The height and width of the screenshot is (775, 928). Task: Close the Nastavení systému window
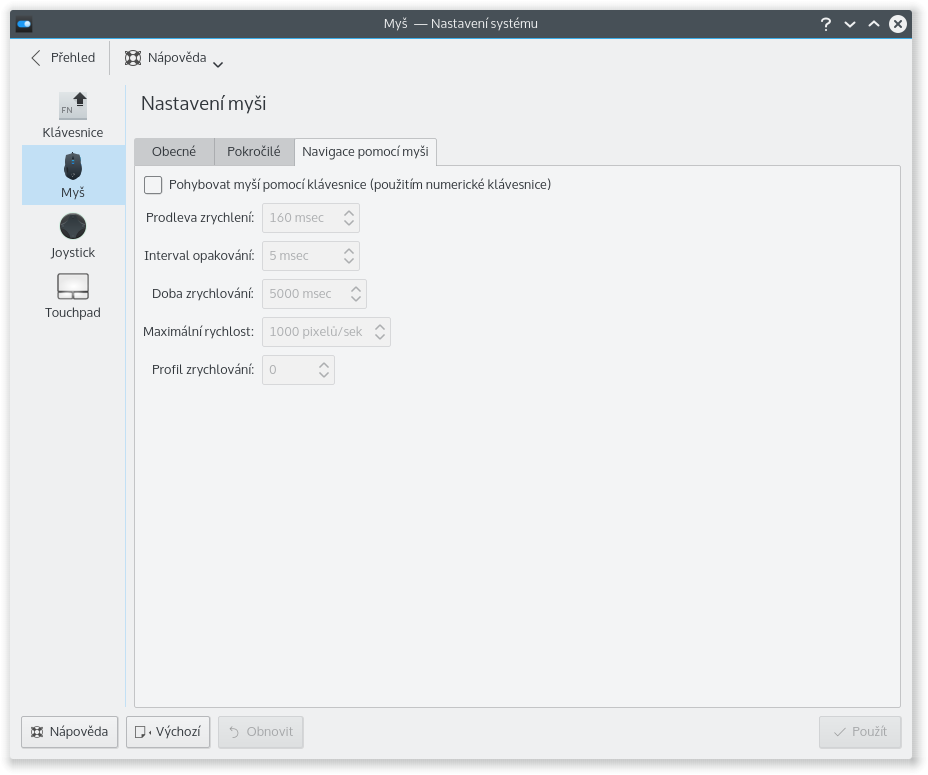point(898,24)
